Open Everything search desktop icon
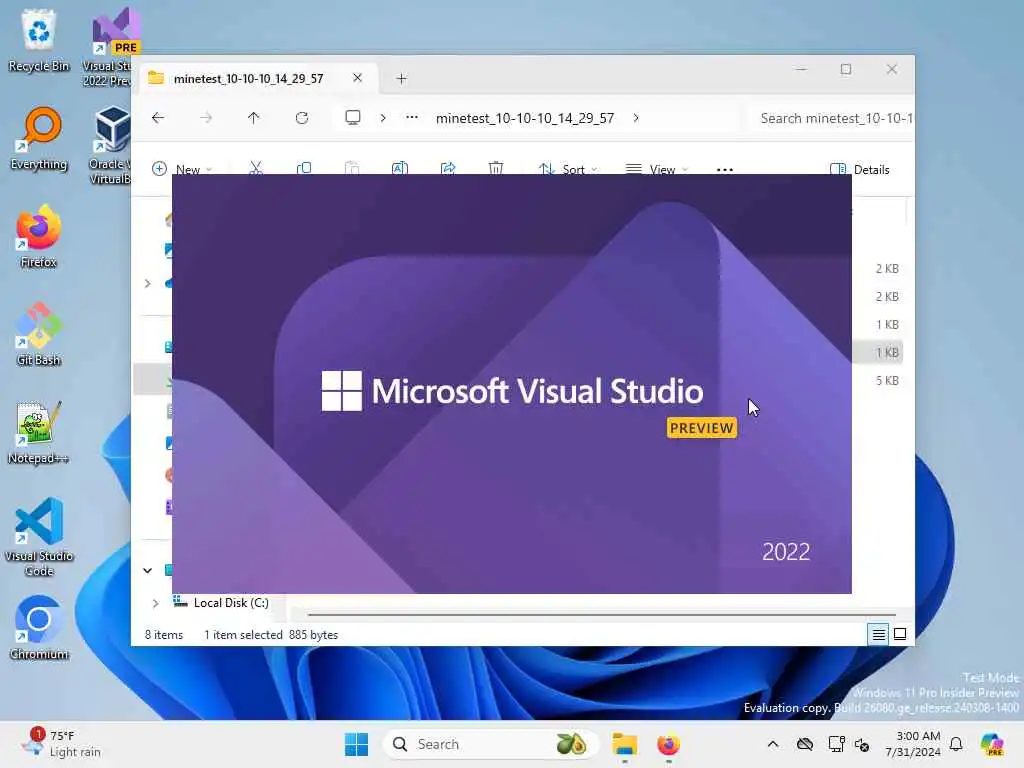Image resolution: width=1024 pixels, height=768 pixels. pos(39,139)
